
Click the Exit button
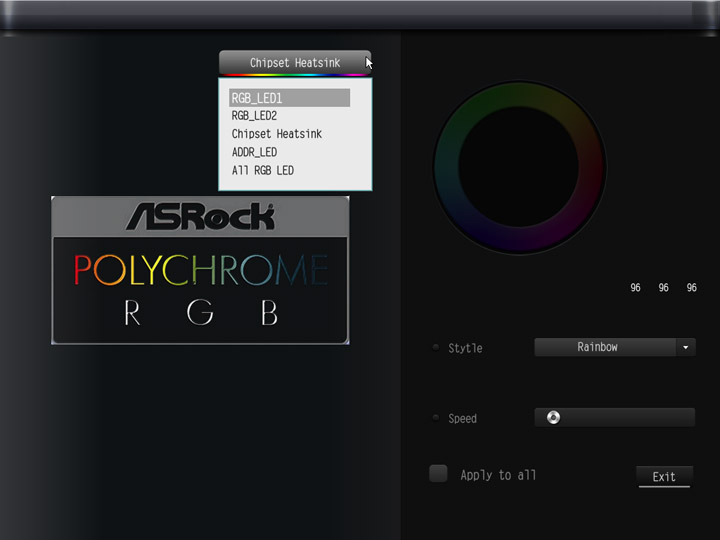(x=664, y=477)
